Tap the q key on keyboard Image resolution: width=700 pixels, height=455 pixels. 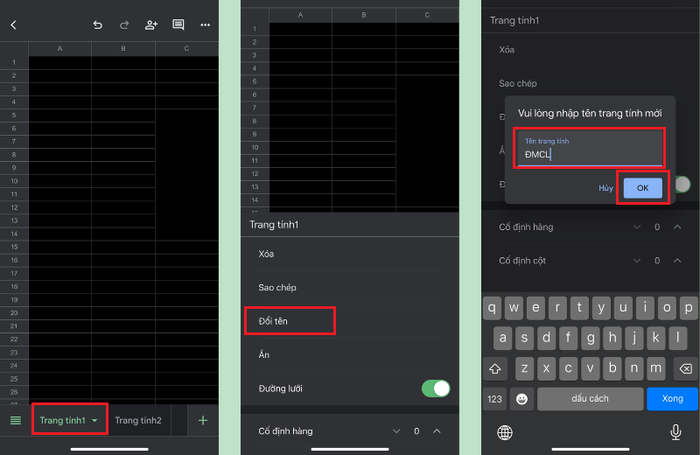click(492, 308)
